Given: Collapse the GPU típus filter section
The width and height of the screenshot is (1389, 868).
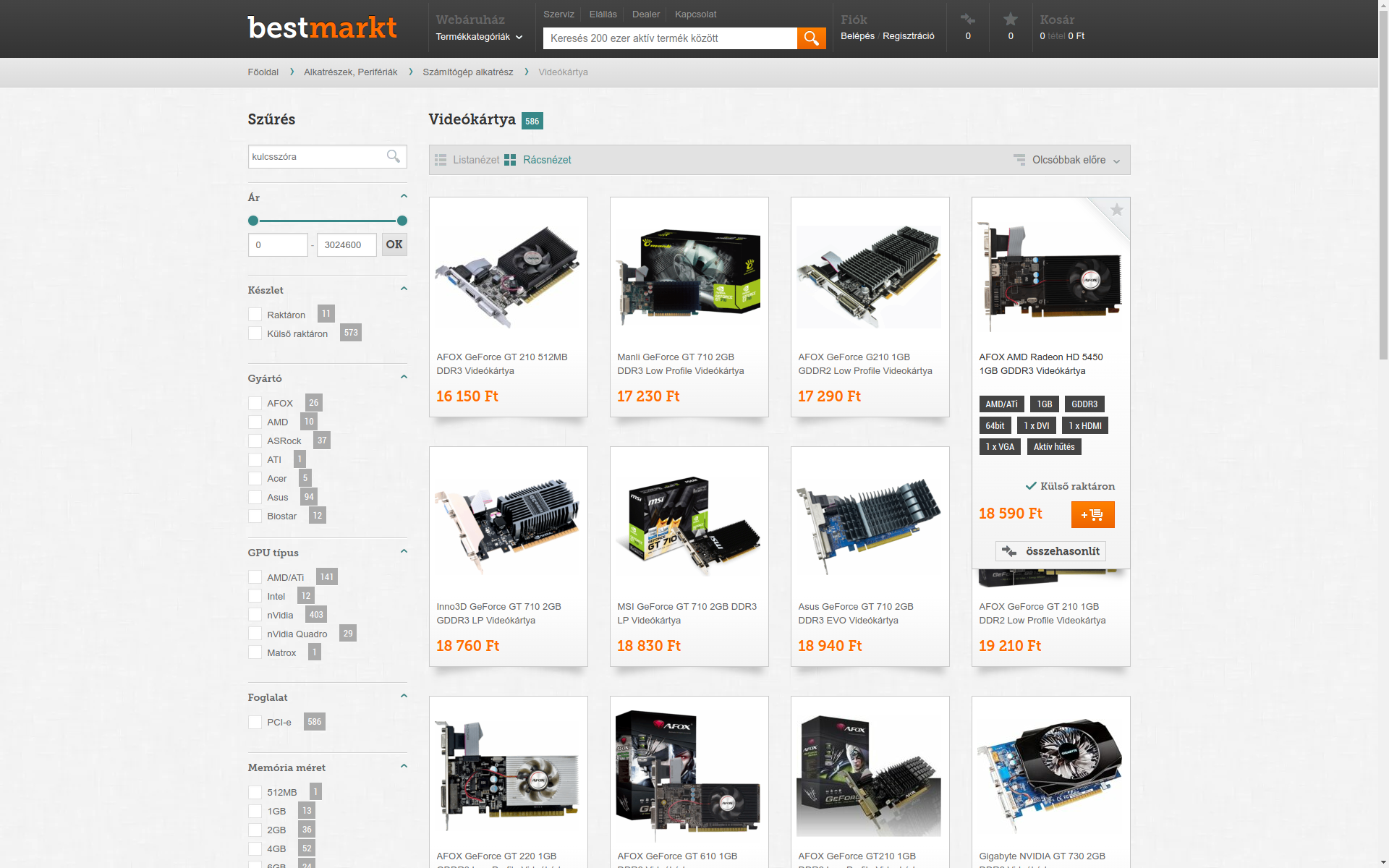Looking at the screenshot, I should 404,551.
